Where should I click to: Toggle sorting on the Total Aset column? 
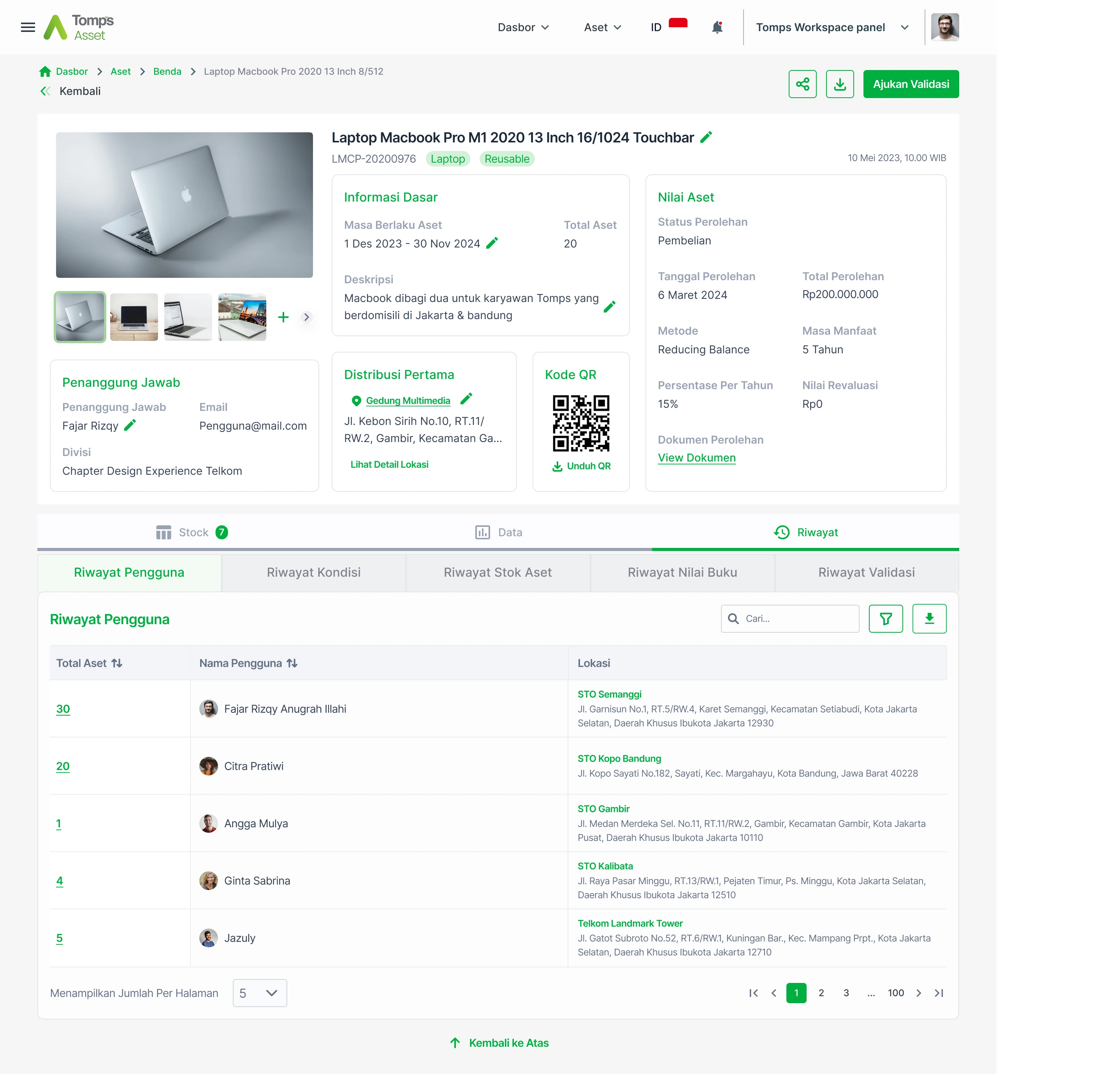(x=117, y=663)
